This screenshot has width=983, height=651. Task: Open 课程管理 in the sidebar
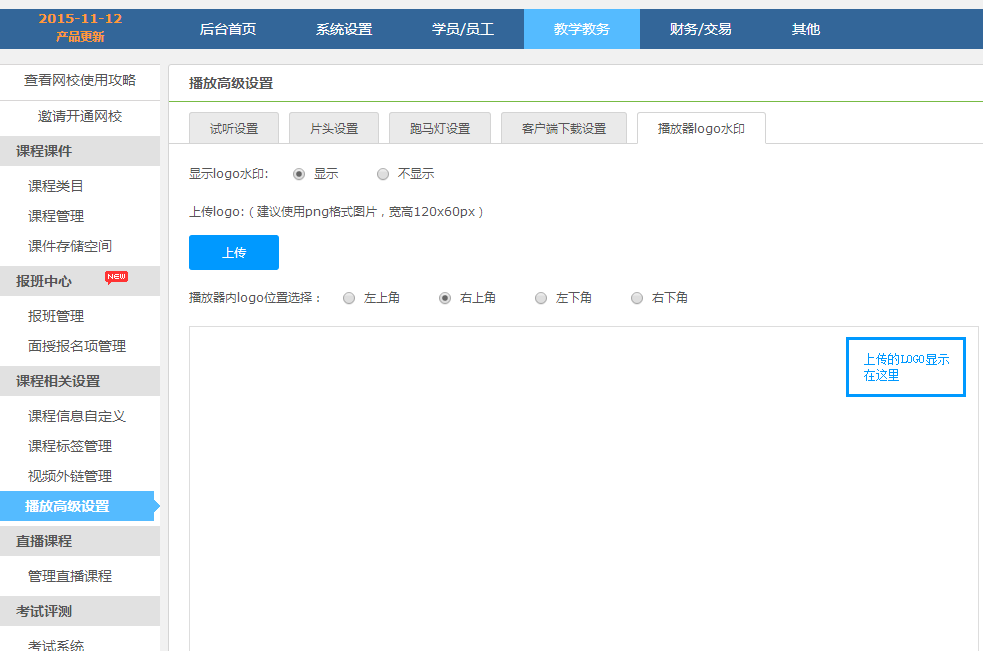[56, 216]
